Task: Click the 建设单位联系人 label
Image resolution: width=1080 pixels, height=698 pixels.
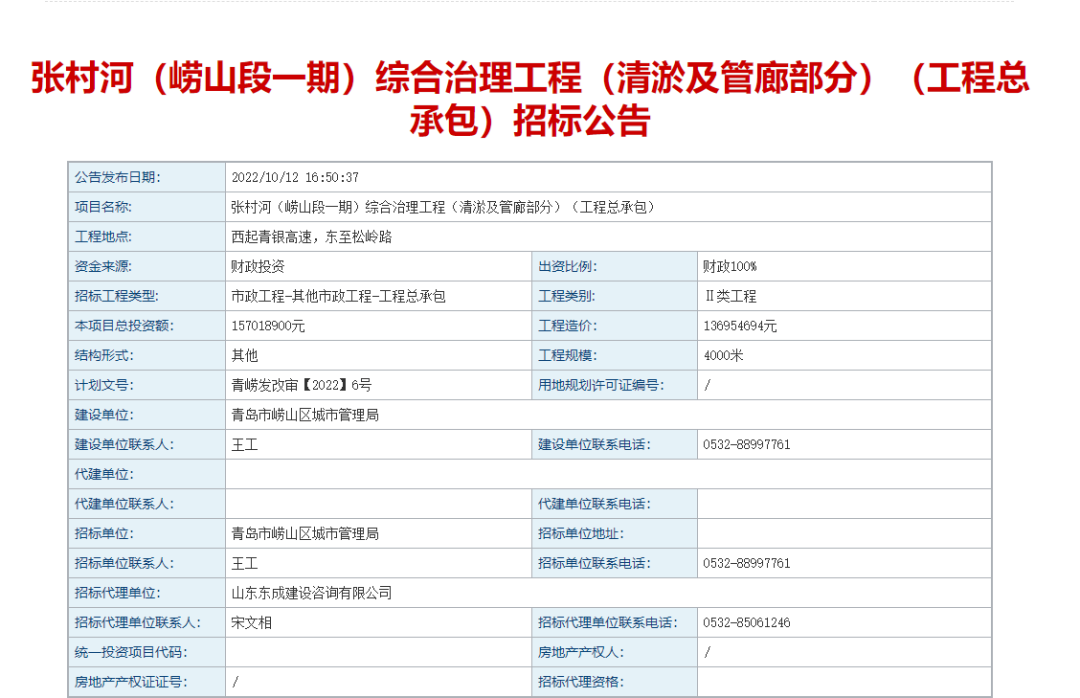Action: tap(124, 444)
